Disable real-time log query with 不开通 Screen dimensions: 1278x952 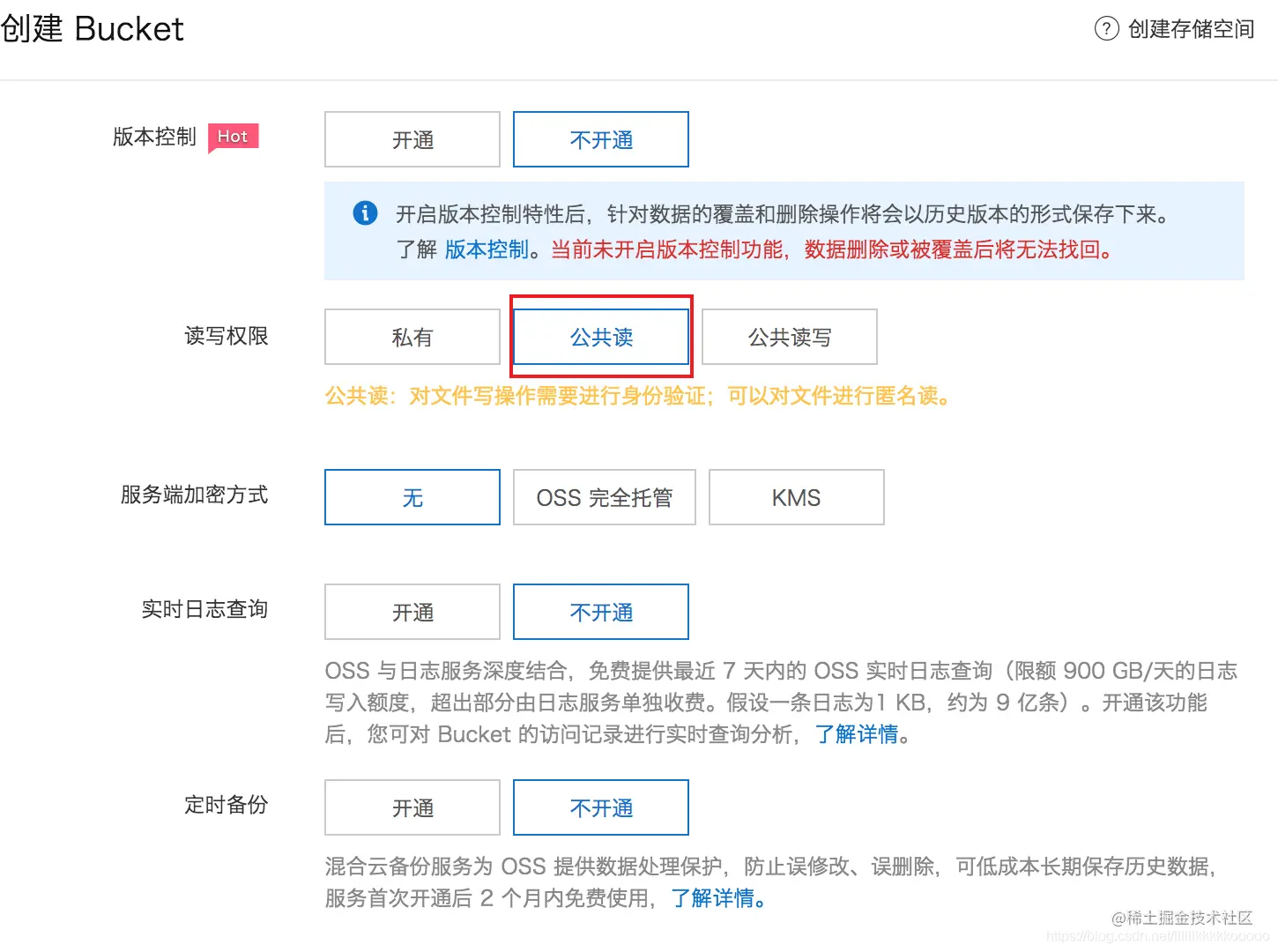pyautogui.click(x=600, y=612)
